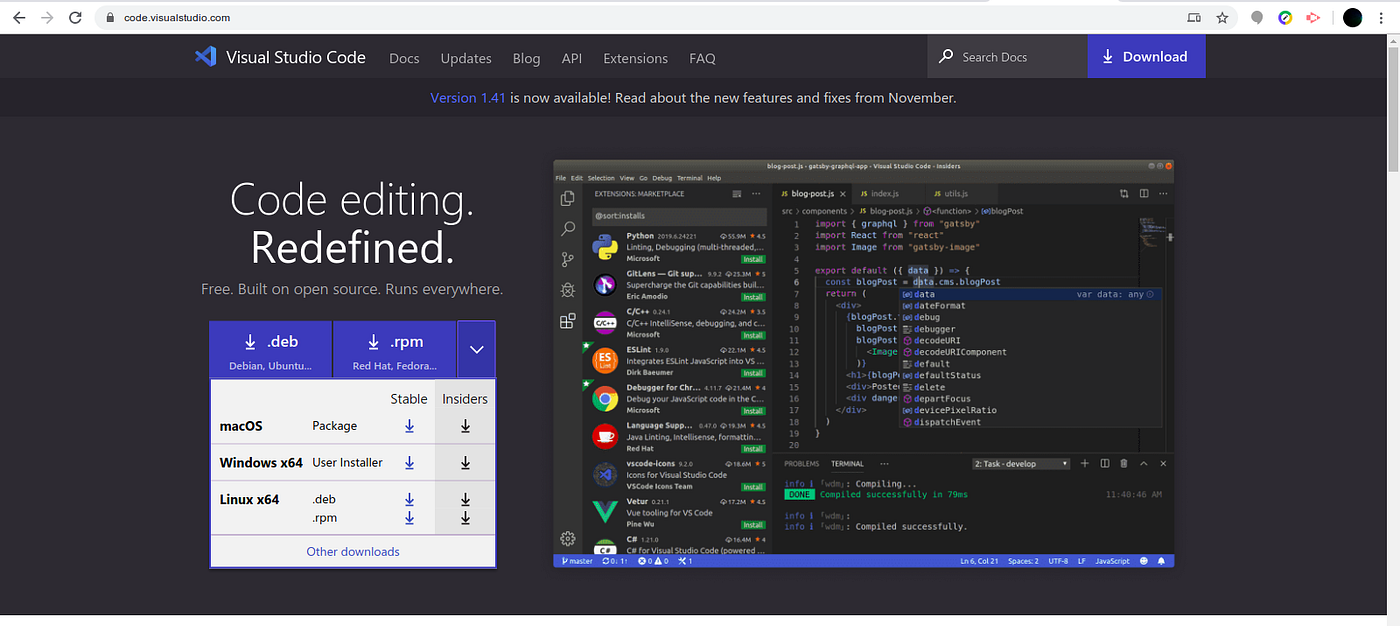
Task: Click the grey extension icon in Chrome toolbar
Action: pos(1257,18)
